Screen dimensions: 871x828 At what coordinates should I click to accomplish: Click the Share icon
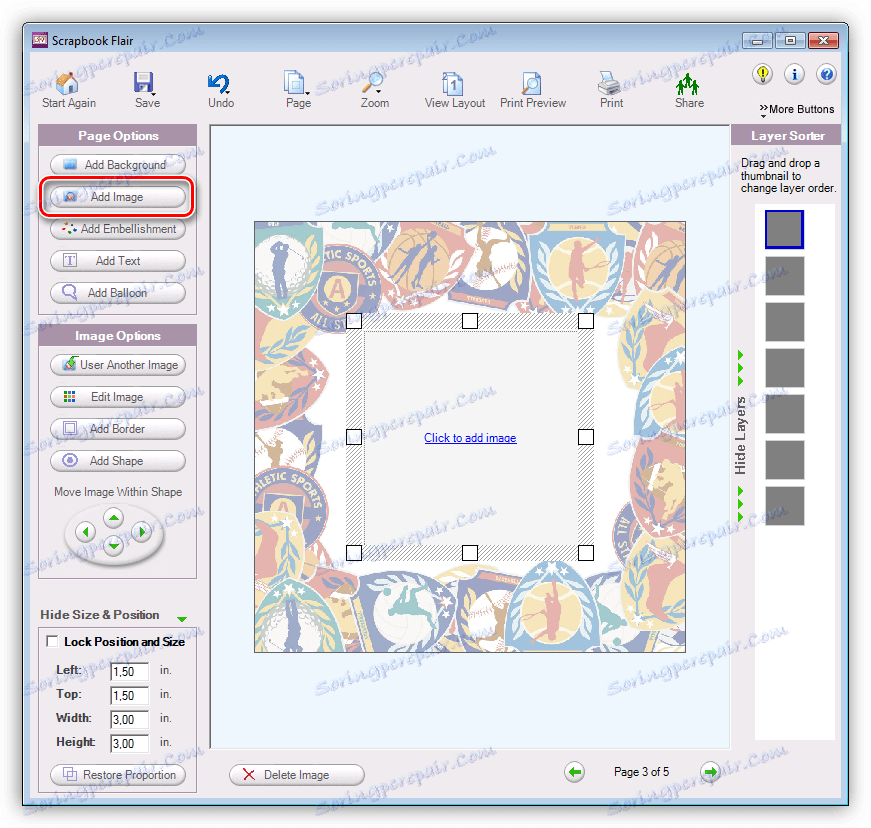(687, 83)
